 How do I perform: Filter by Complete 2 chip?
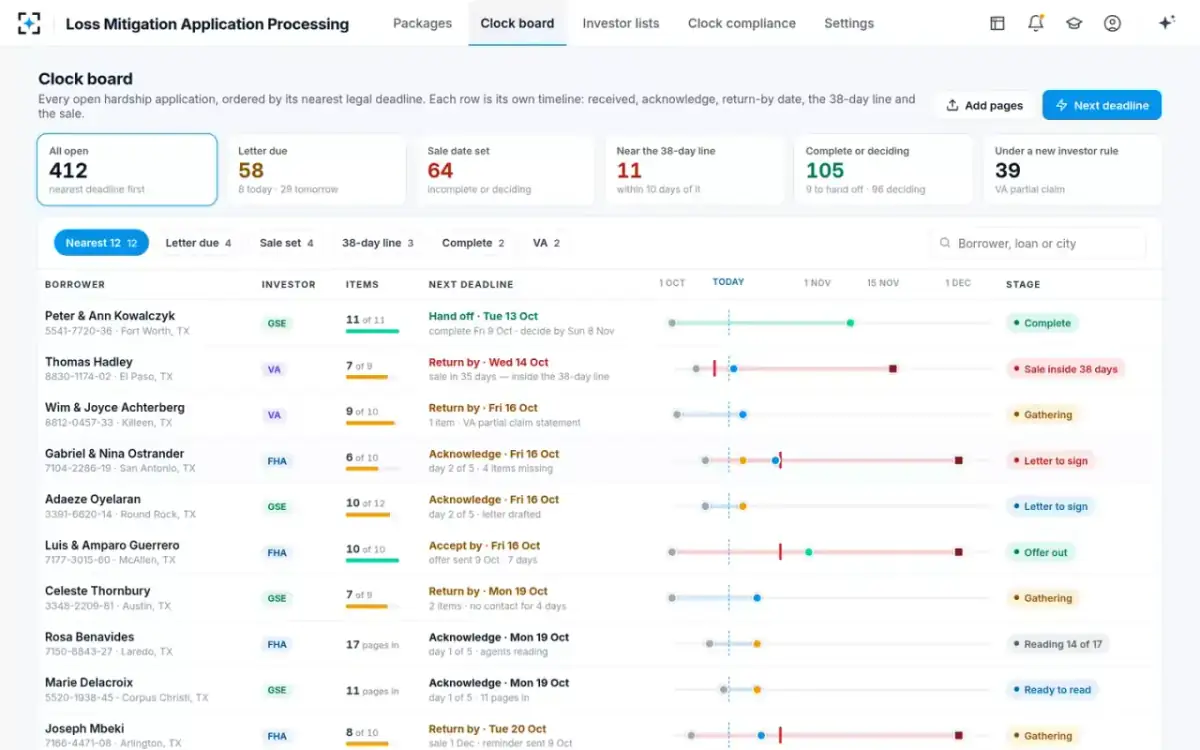(x=473, y=243)
